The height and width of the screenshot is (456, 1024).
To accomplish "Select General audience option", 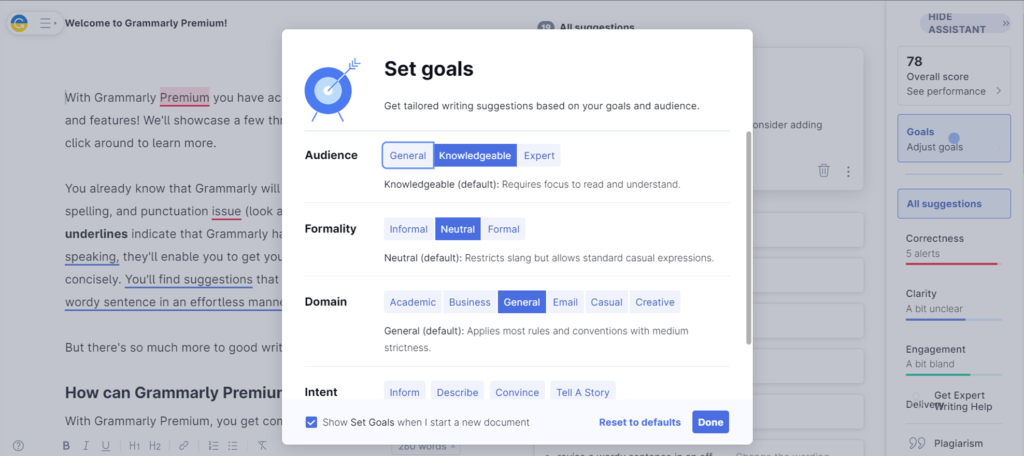I will [x=408, y=155].
